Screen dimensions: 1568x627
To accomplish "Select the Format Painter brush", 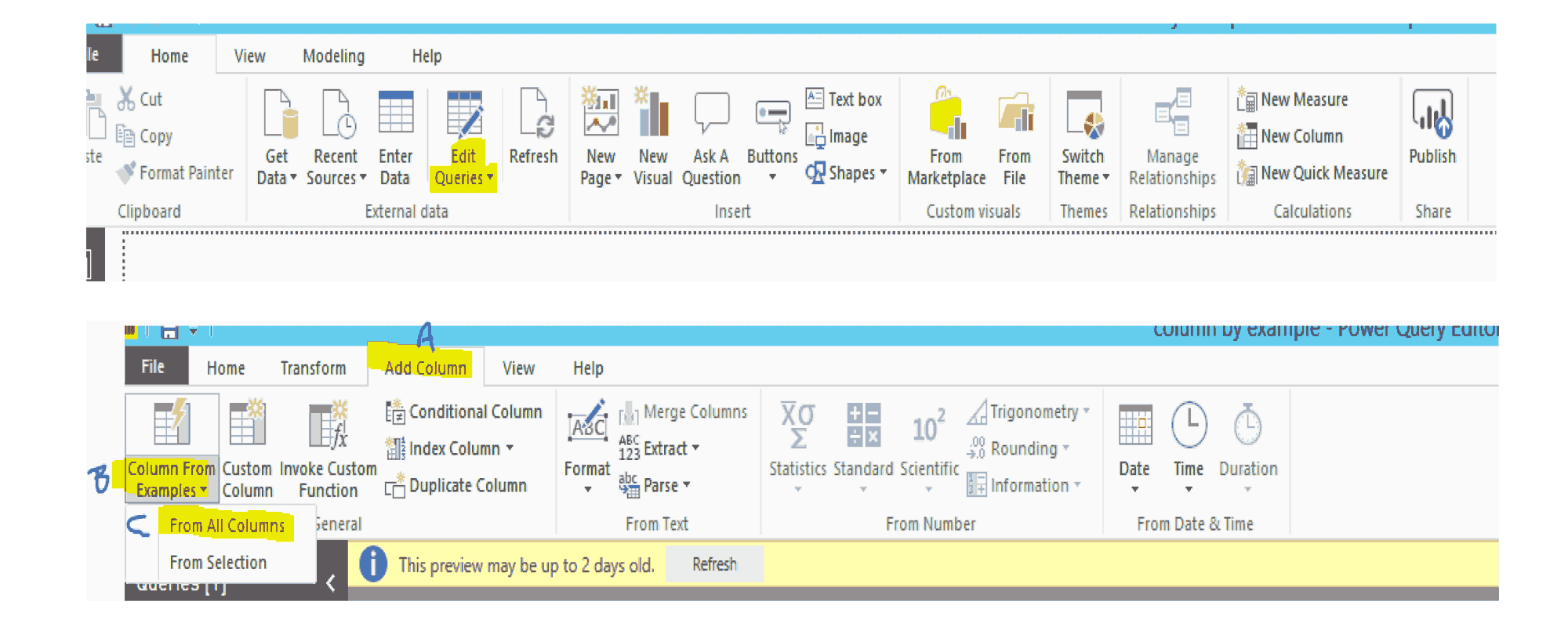I will pyautogui.click(x=125, y=172).
